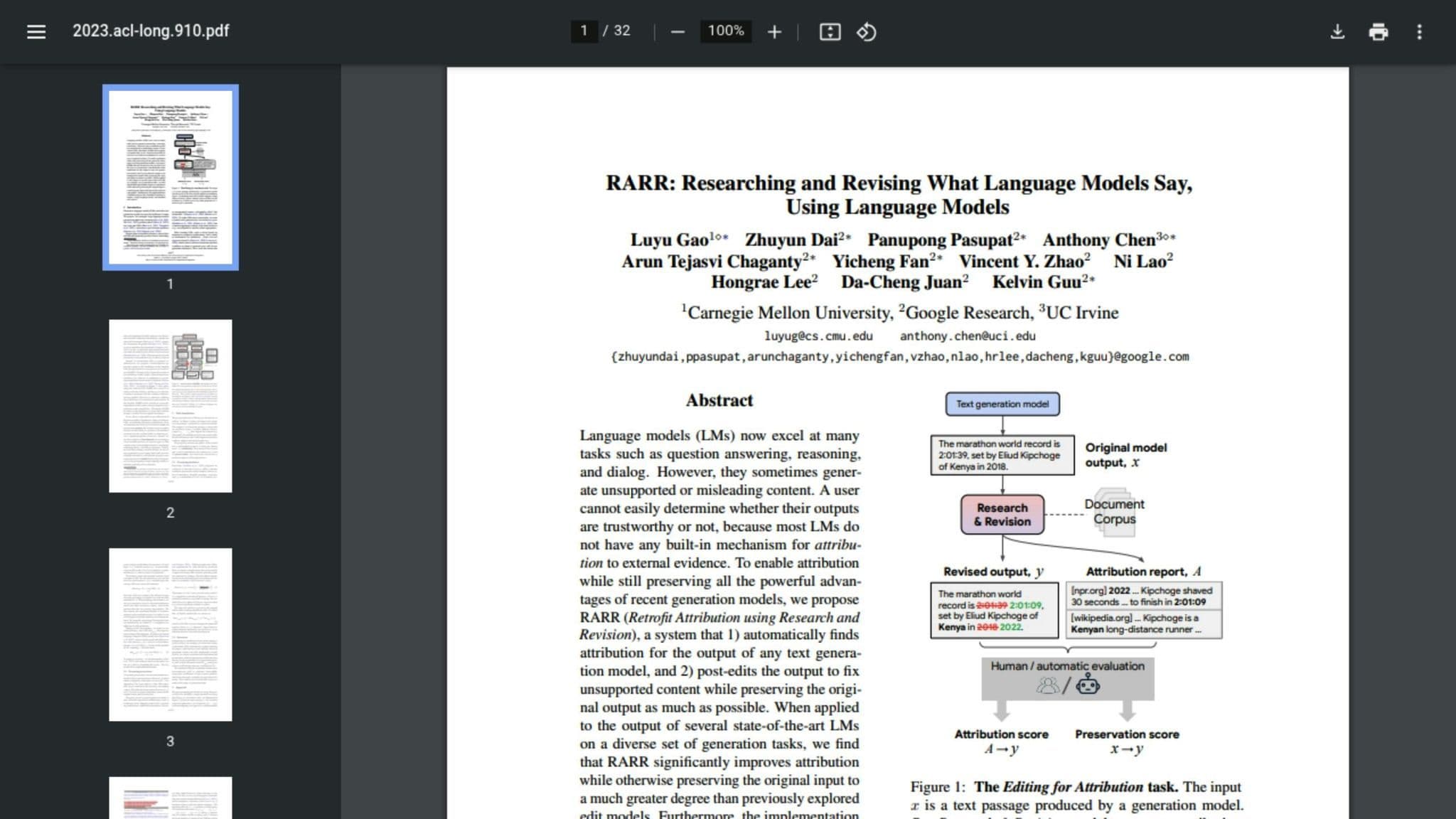
Task: Click the 'Revised output' label in figure
Action: [x=993, y=572]
